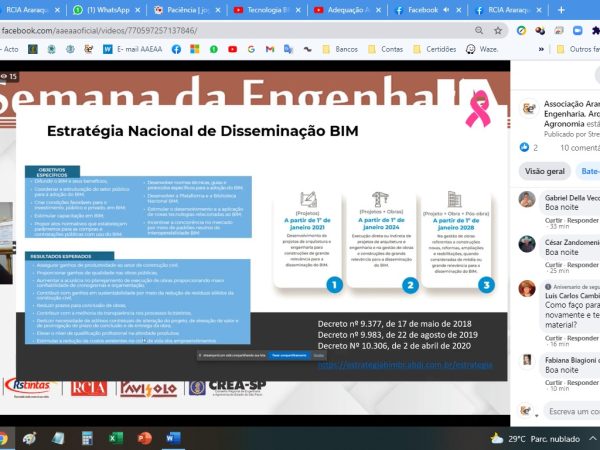Open the Google Translate bookmark icon
This screenshot has width=600, height=450.
point(288,49)
